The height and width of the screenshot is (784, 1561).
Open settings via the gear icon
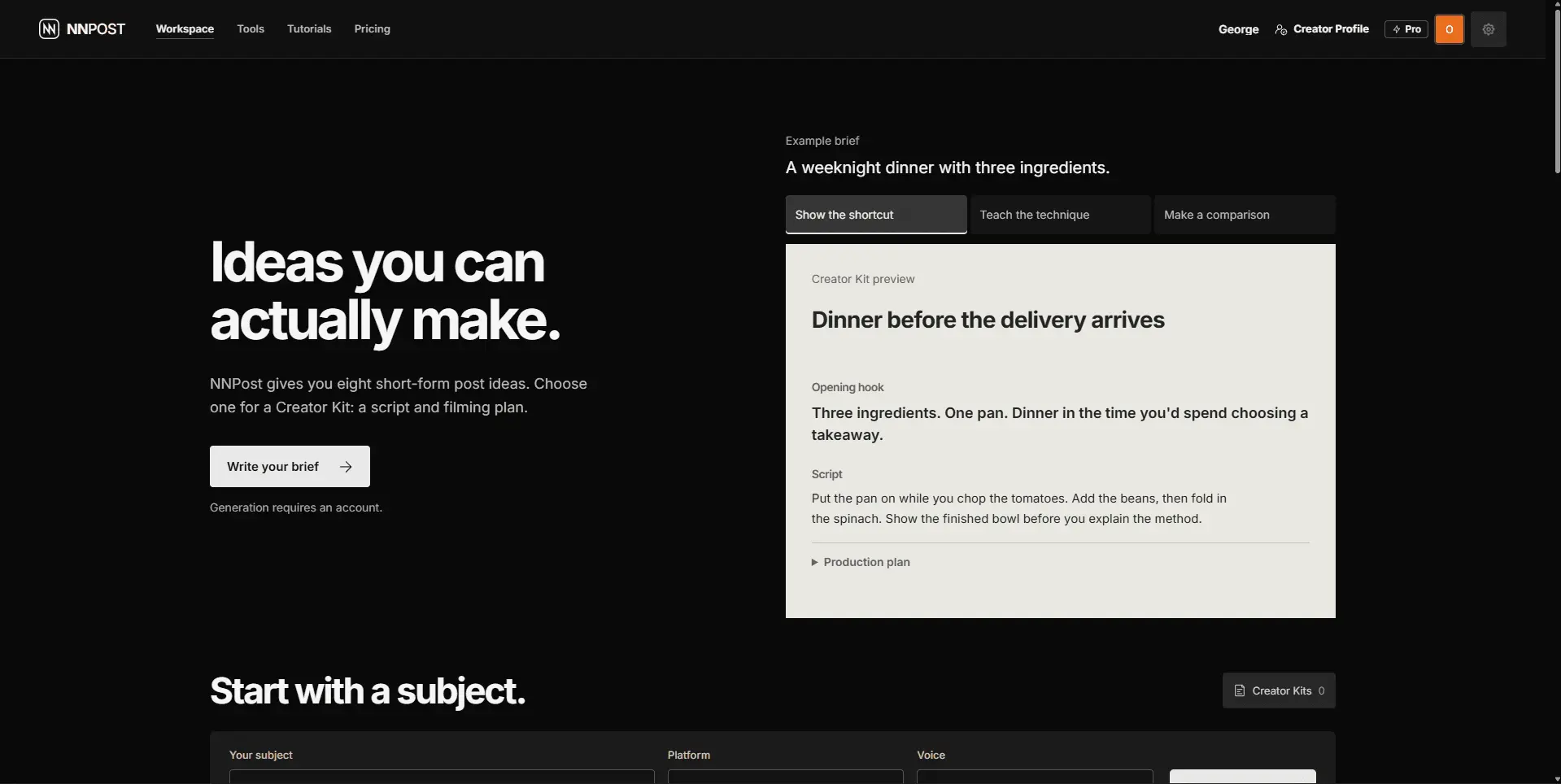[x=1489, y=29]
